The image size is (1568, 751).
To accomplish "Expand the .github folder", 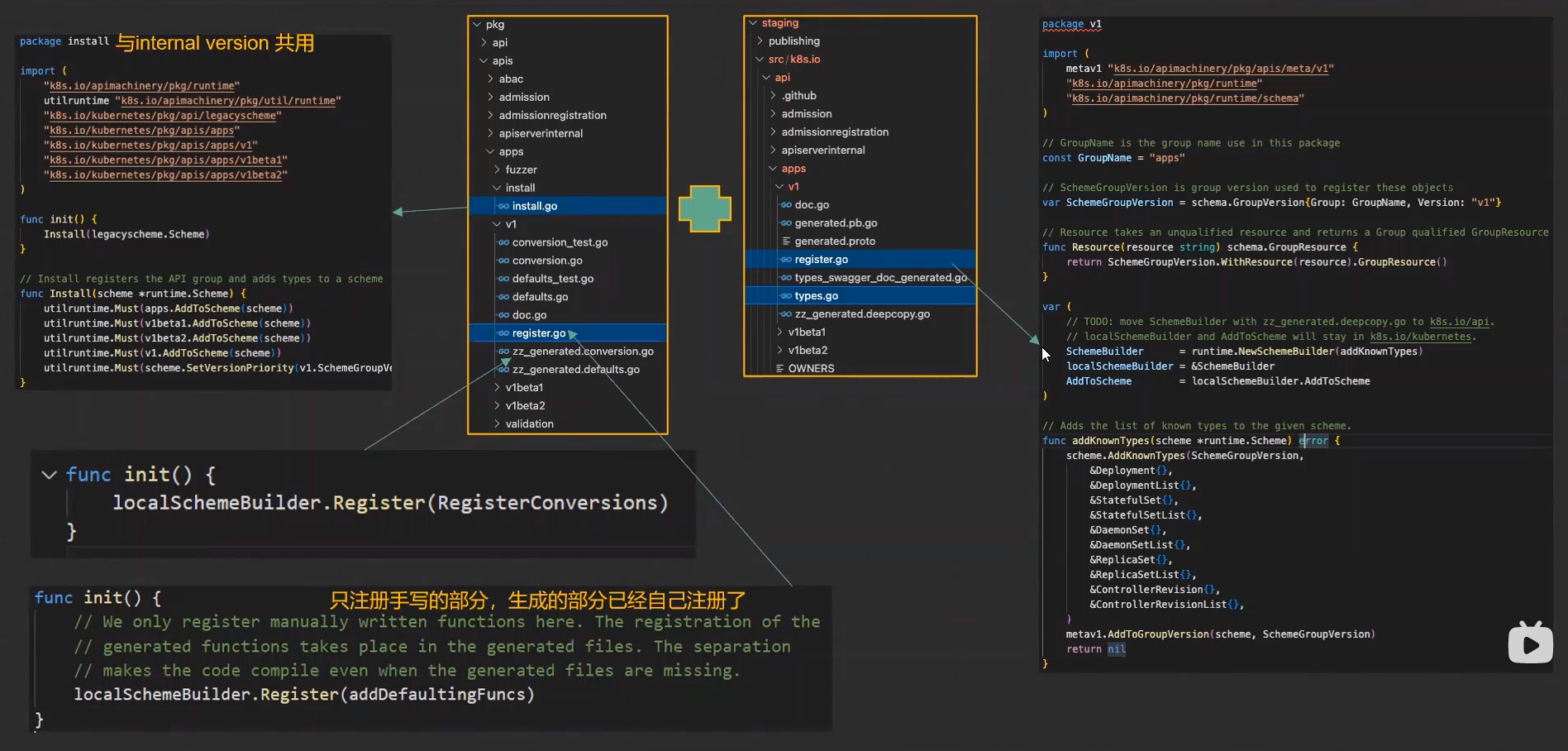I will 773,96.
